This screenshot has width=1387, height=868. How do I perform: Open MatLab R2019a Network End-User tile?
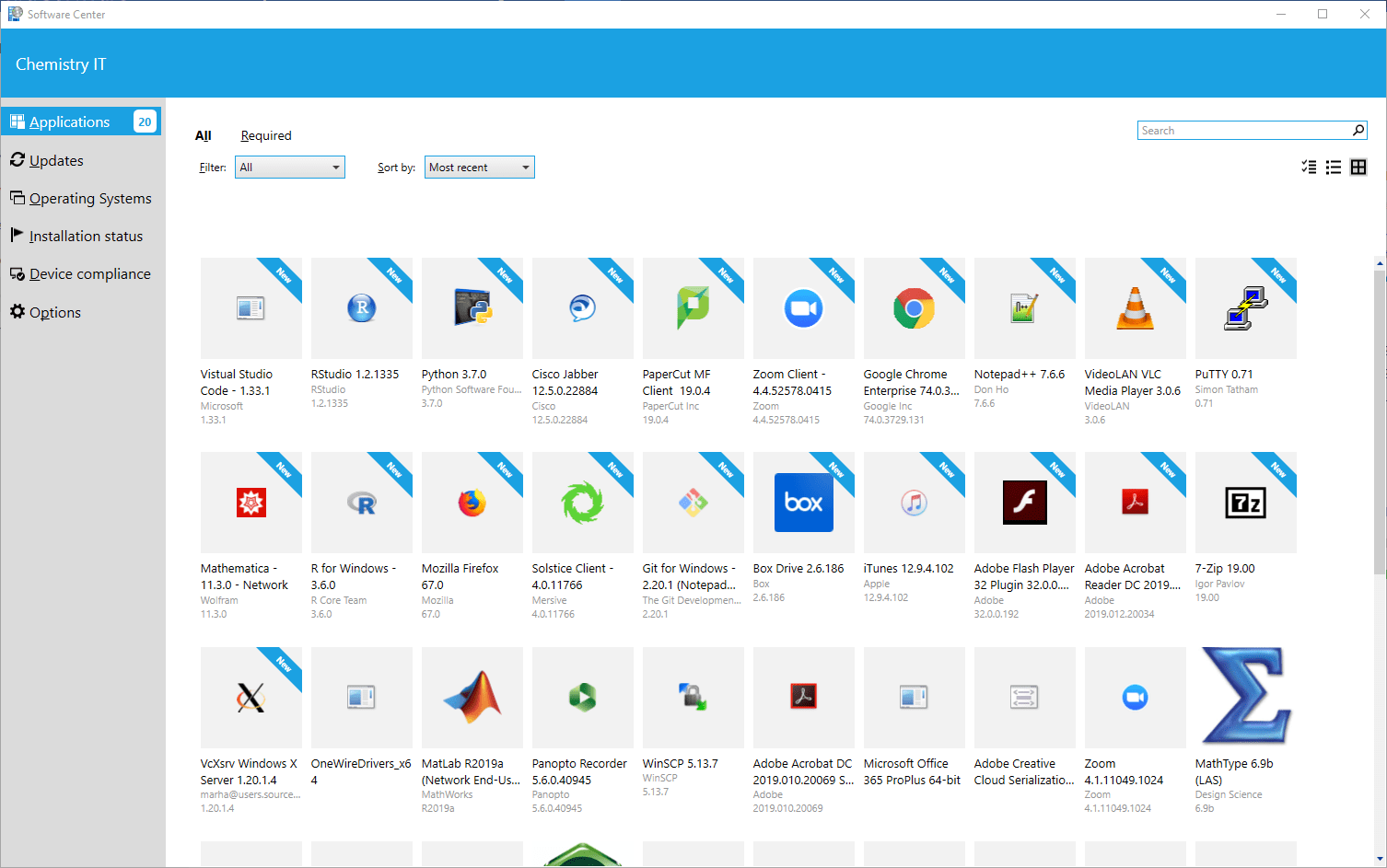click(x=472, y=697)
